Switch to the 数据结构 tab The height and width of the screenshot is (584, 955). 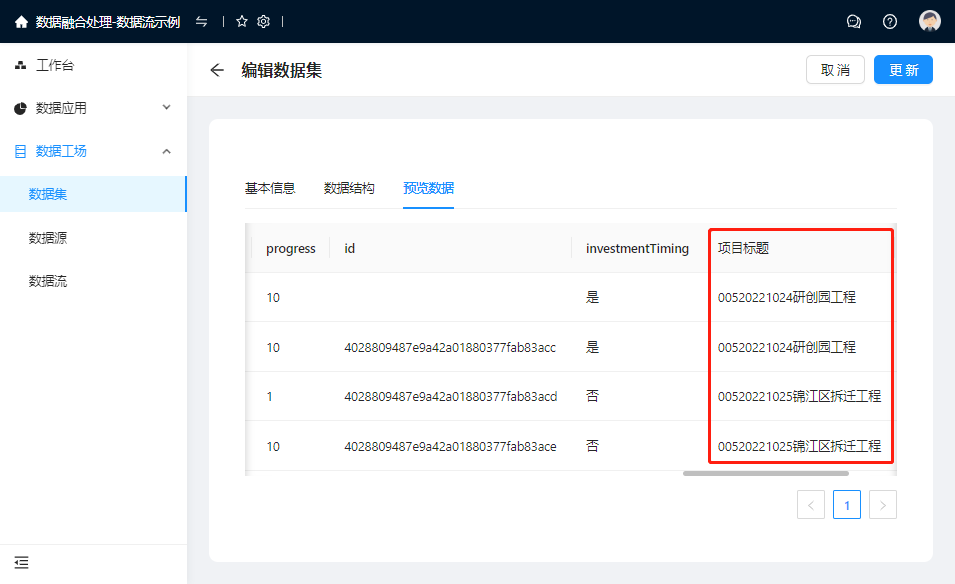click(x=349, y=188)
